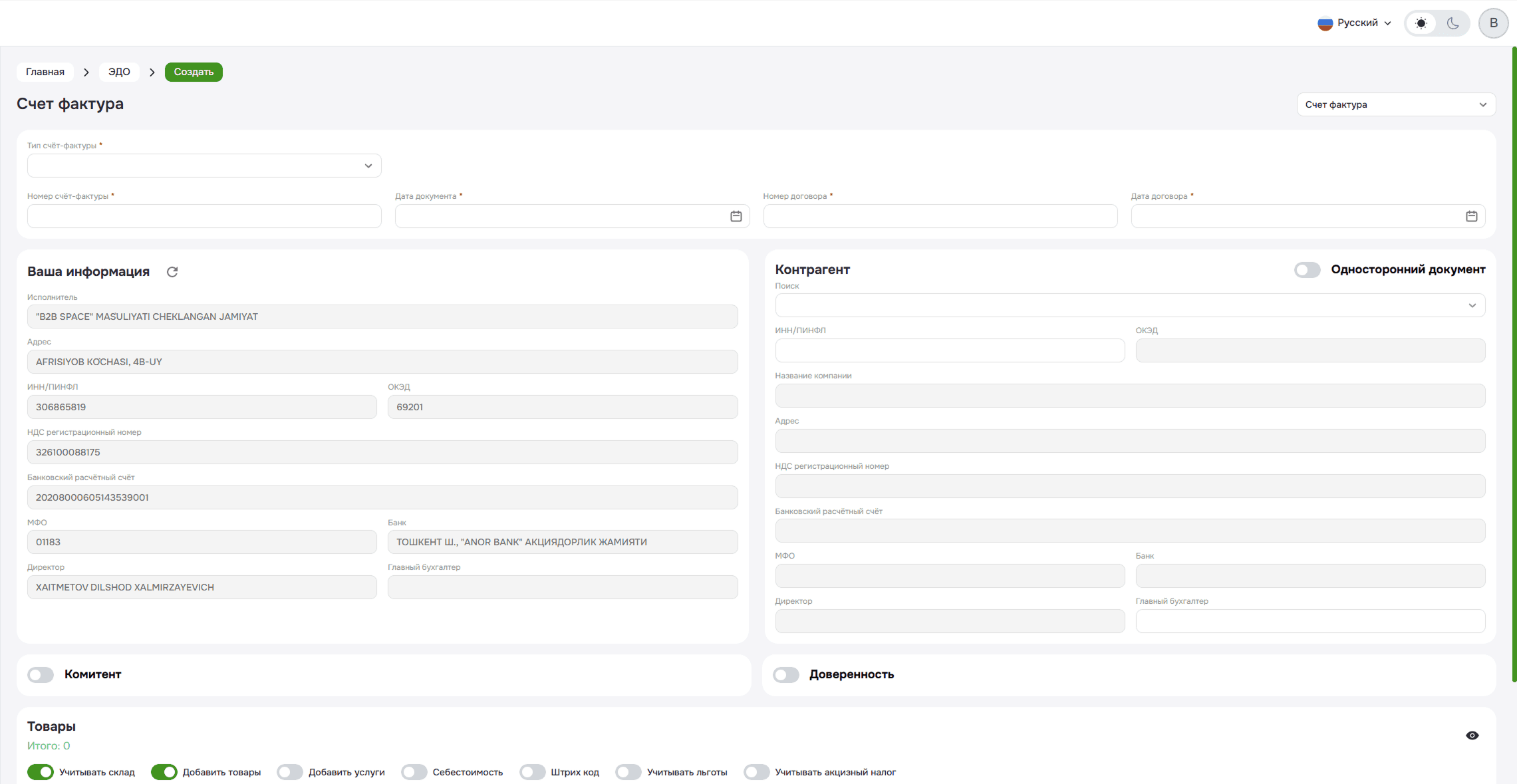Viewport: 1517px width, 784px height.
Task: Disable Учитывать склад toggle
Action: pyautogui.click(x=41, y=772)
